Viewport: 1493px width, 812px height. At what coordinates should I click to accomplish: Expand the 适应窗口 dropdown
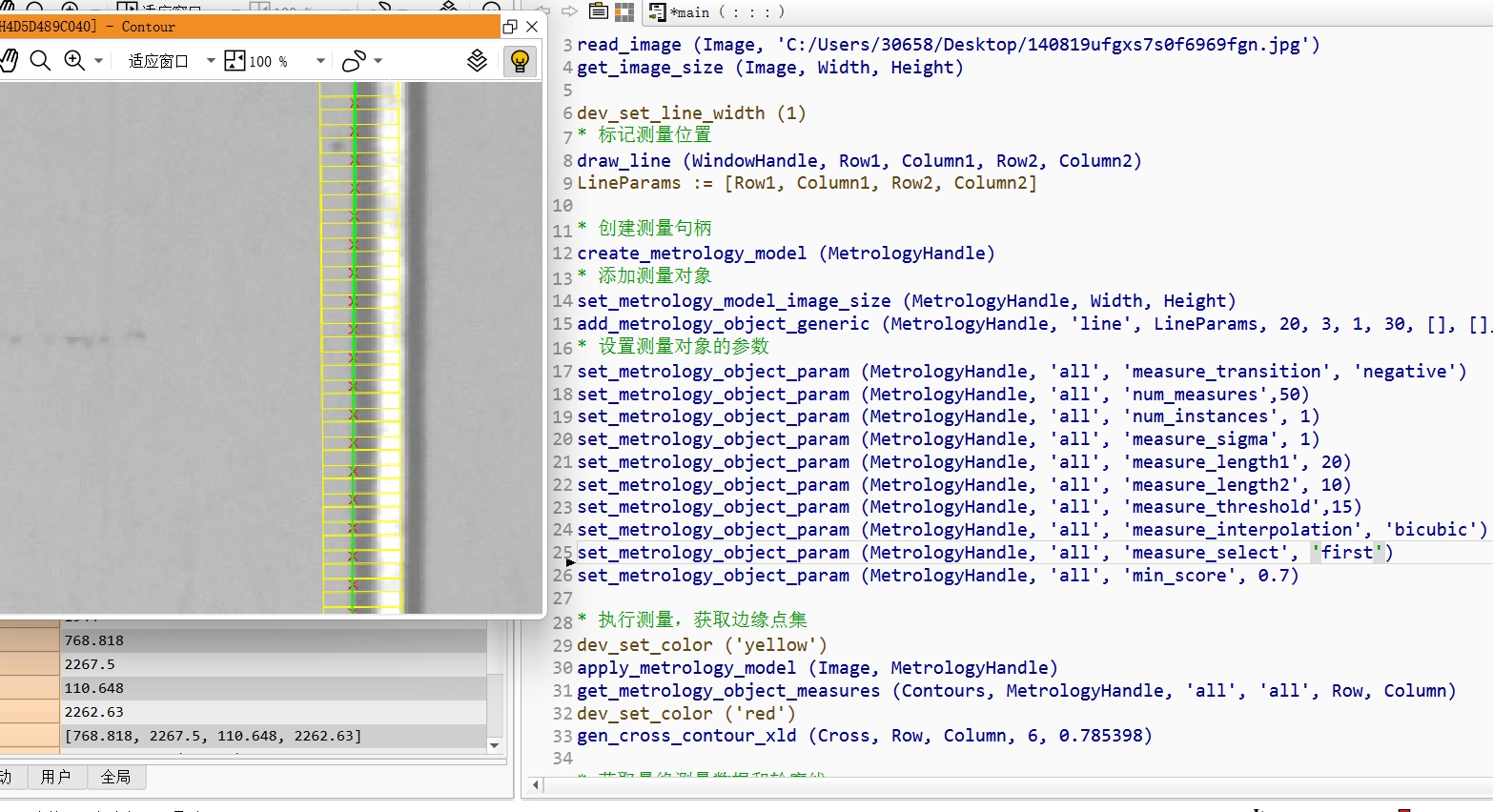tap(210, 60)
